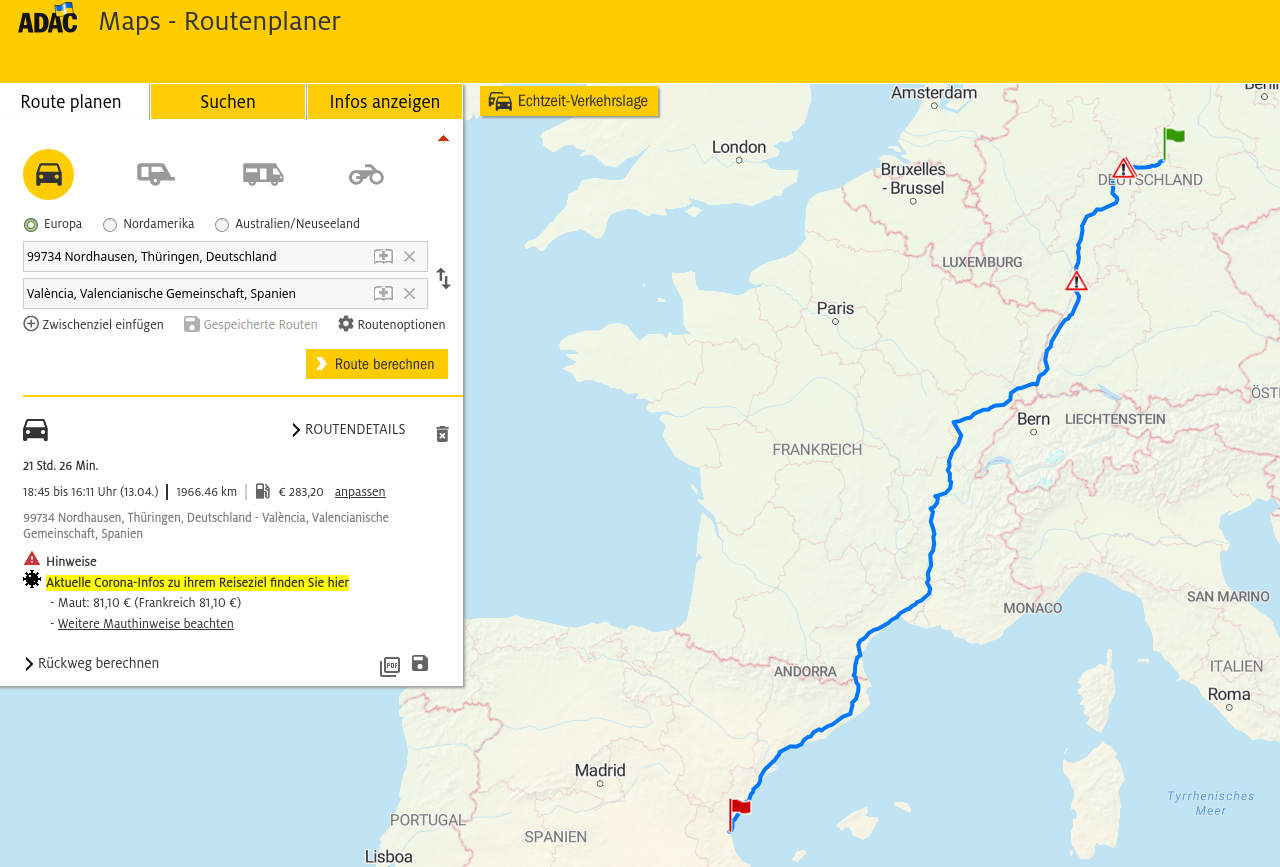Swap start and destination arrows
The height and width of the screenshot is (867, 1280).
point(443,279)
